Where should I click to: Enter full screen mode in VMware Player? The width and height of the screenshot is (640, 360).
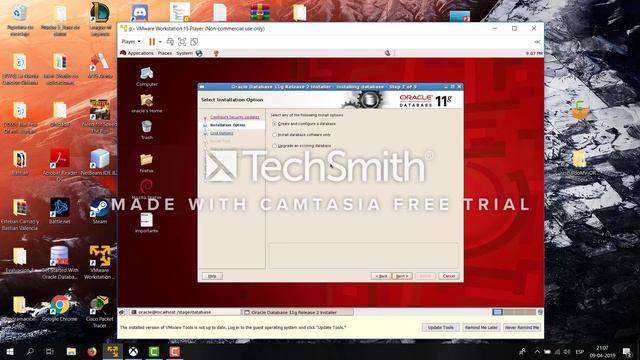click(182, 42)
